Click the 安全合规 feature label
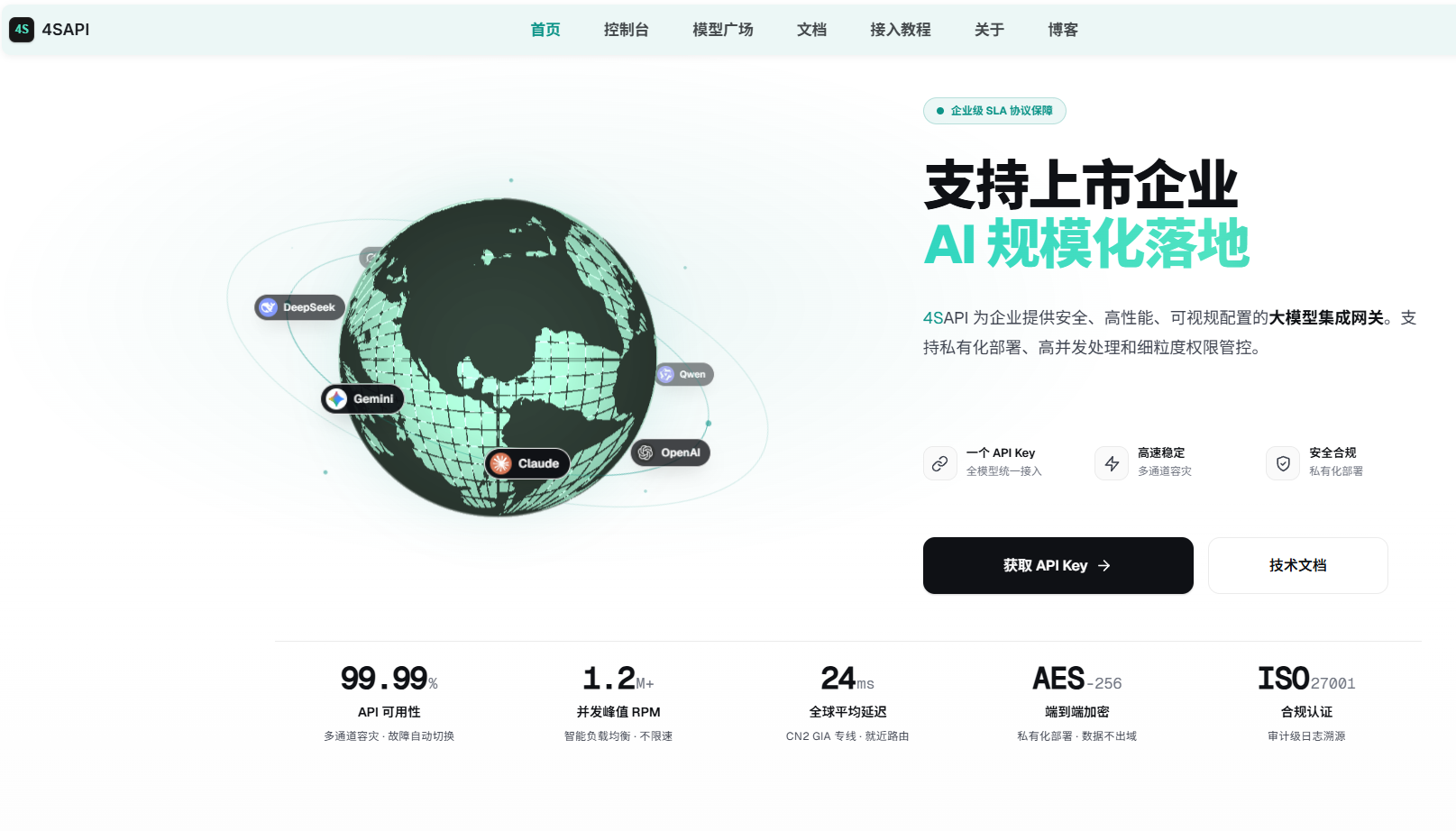The height and width of the screenshot is (831, 1456). click(1332, 452)
